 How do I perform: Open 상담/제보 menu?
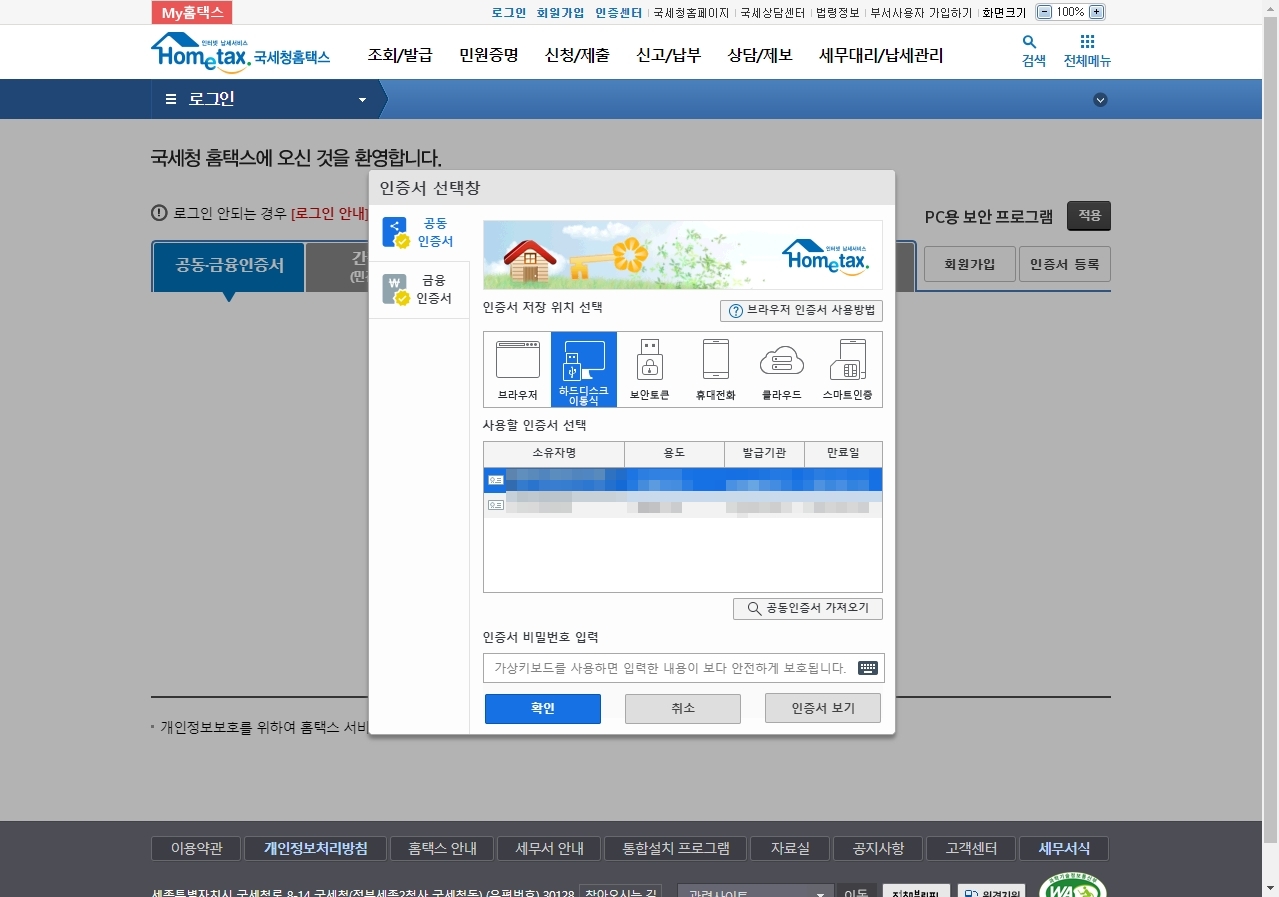click(x=760, y=55)
